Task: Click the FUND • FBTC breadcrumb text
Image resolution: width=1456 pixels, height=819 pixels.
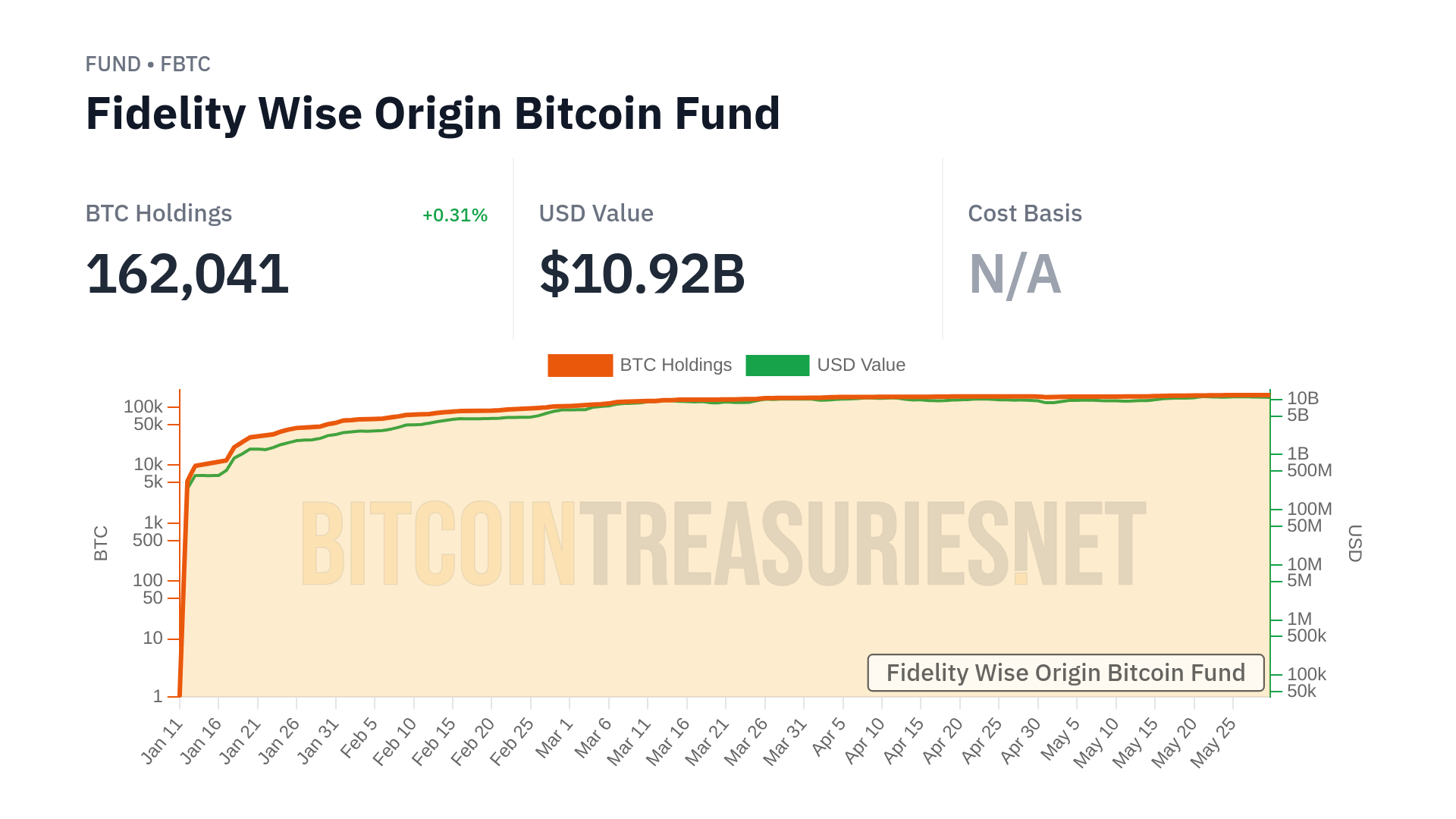Action: [148, 64]
